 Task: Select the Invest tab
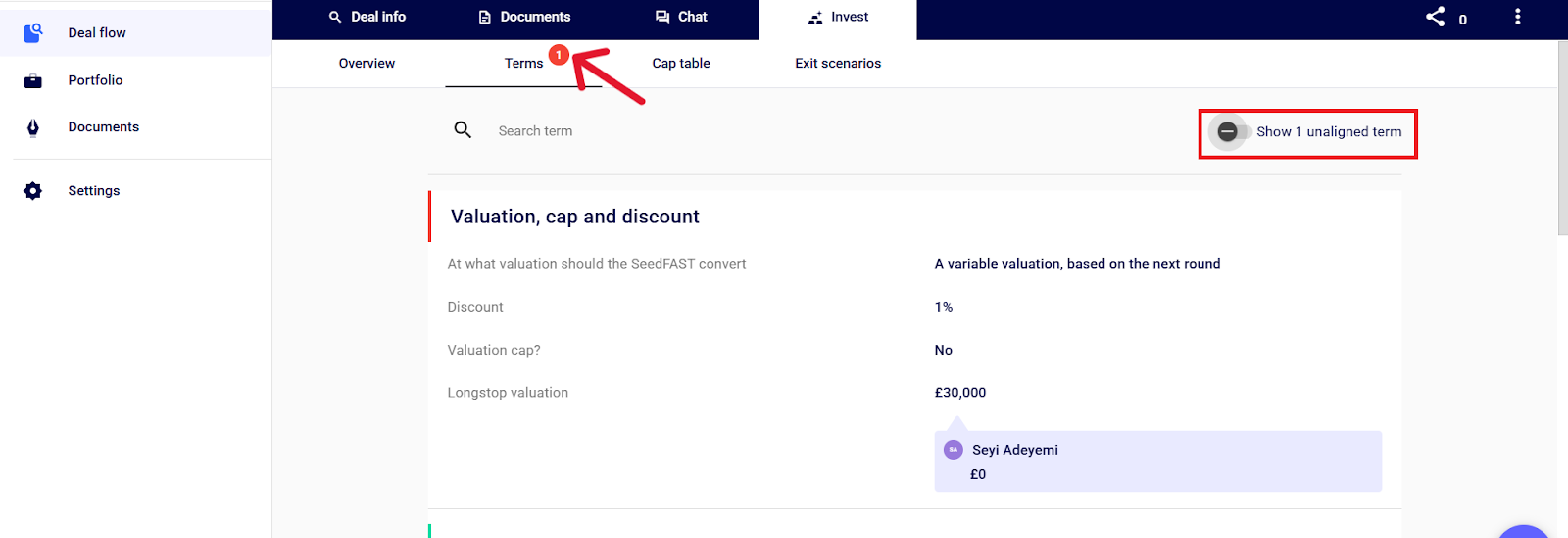coord(838,17)
